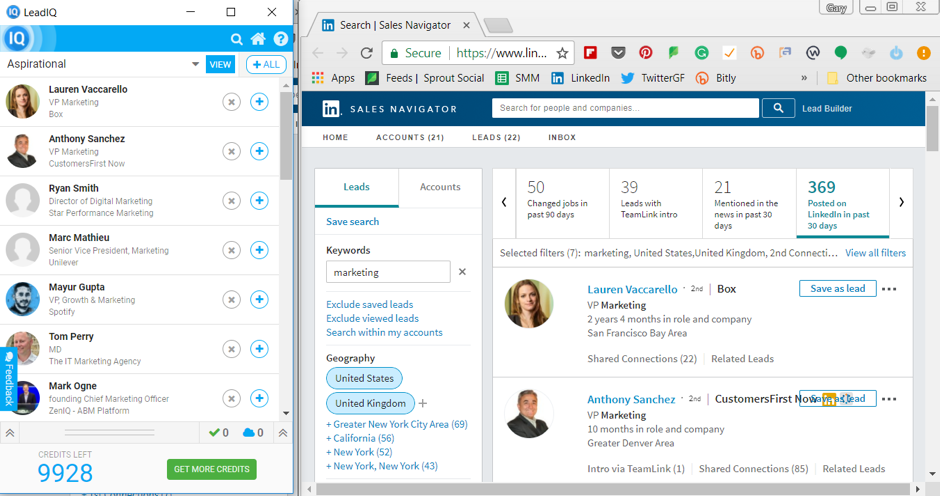Add Marc Mathieu with the plus icon
Screen dimensions: 940x496
click(259, 250)
